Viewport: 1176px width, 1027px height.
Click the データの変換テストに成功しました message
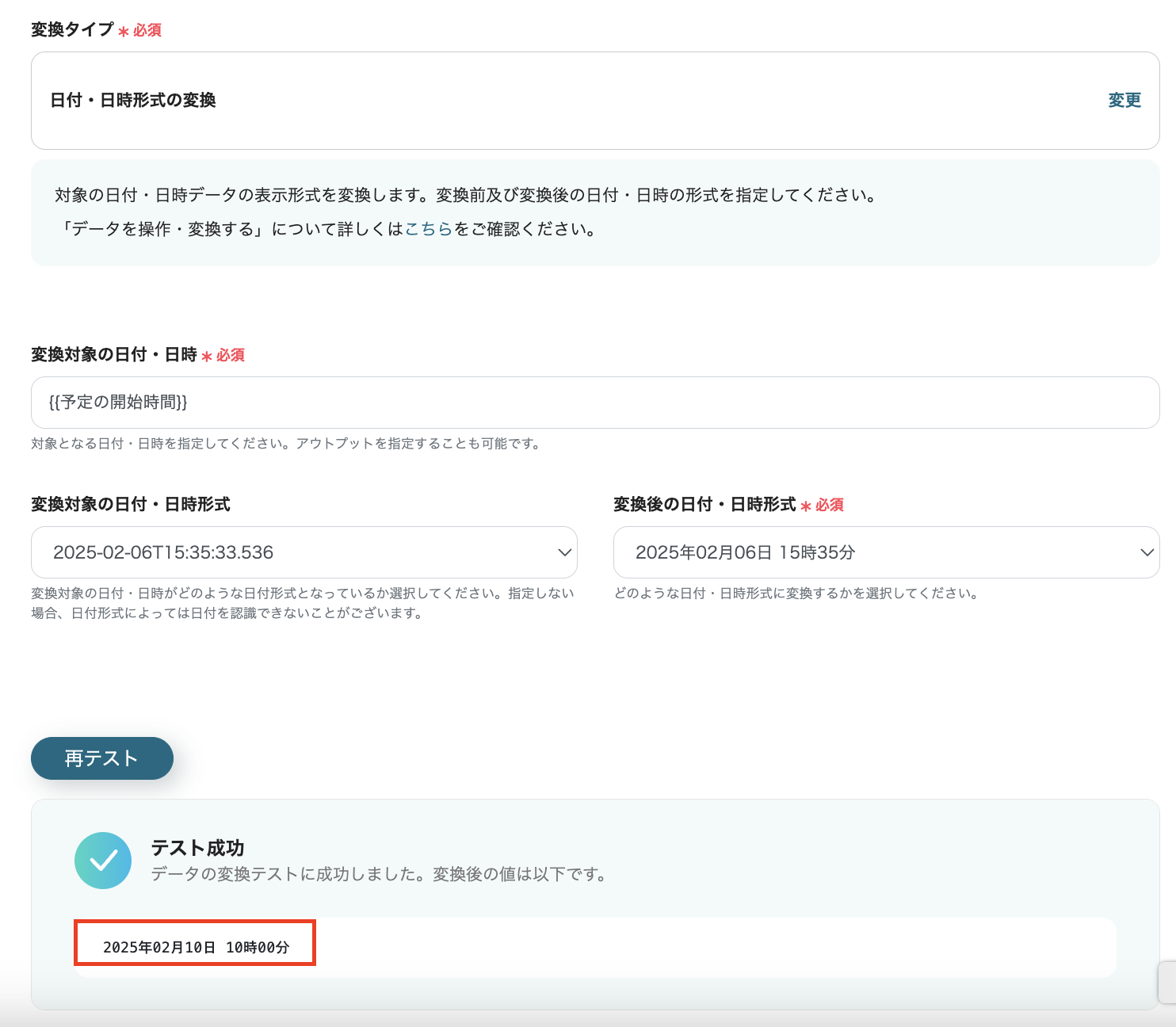379,875
